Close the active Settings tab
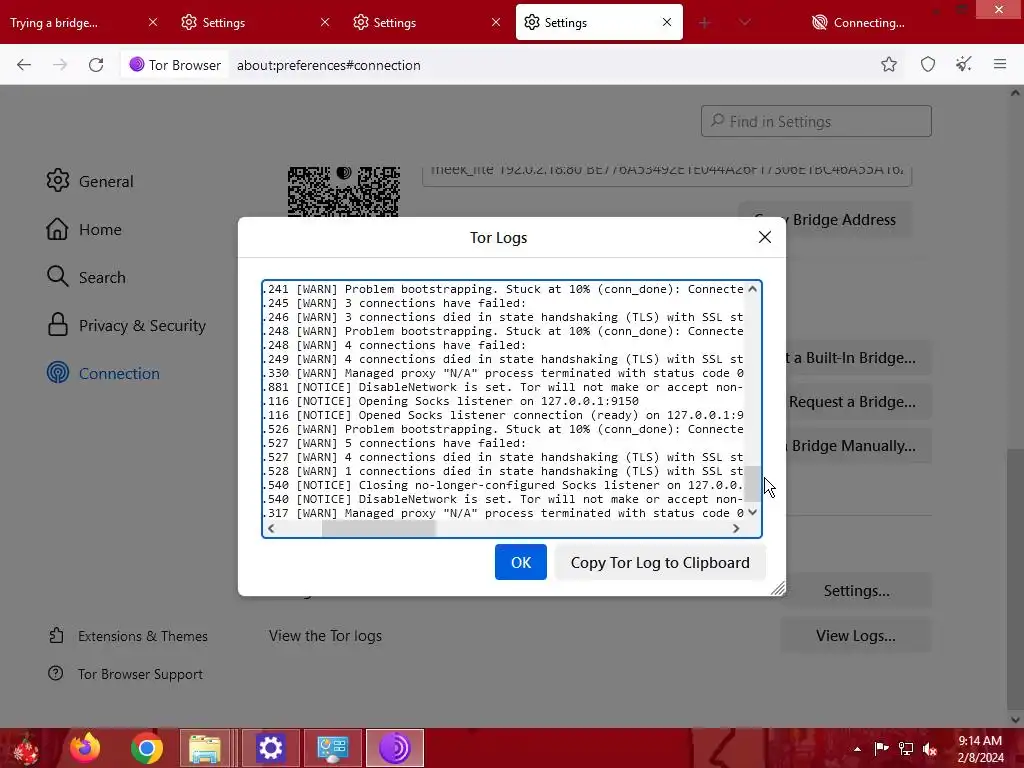This screenshot has width=1024, height=768. (667, 22)
